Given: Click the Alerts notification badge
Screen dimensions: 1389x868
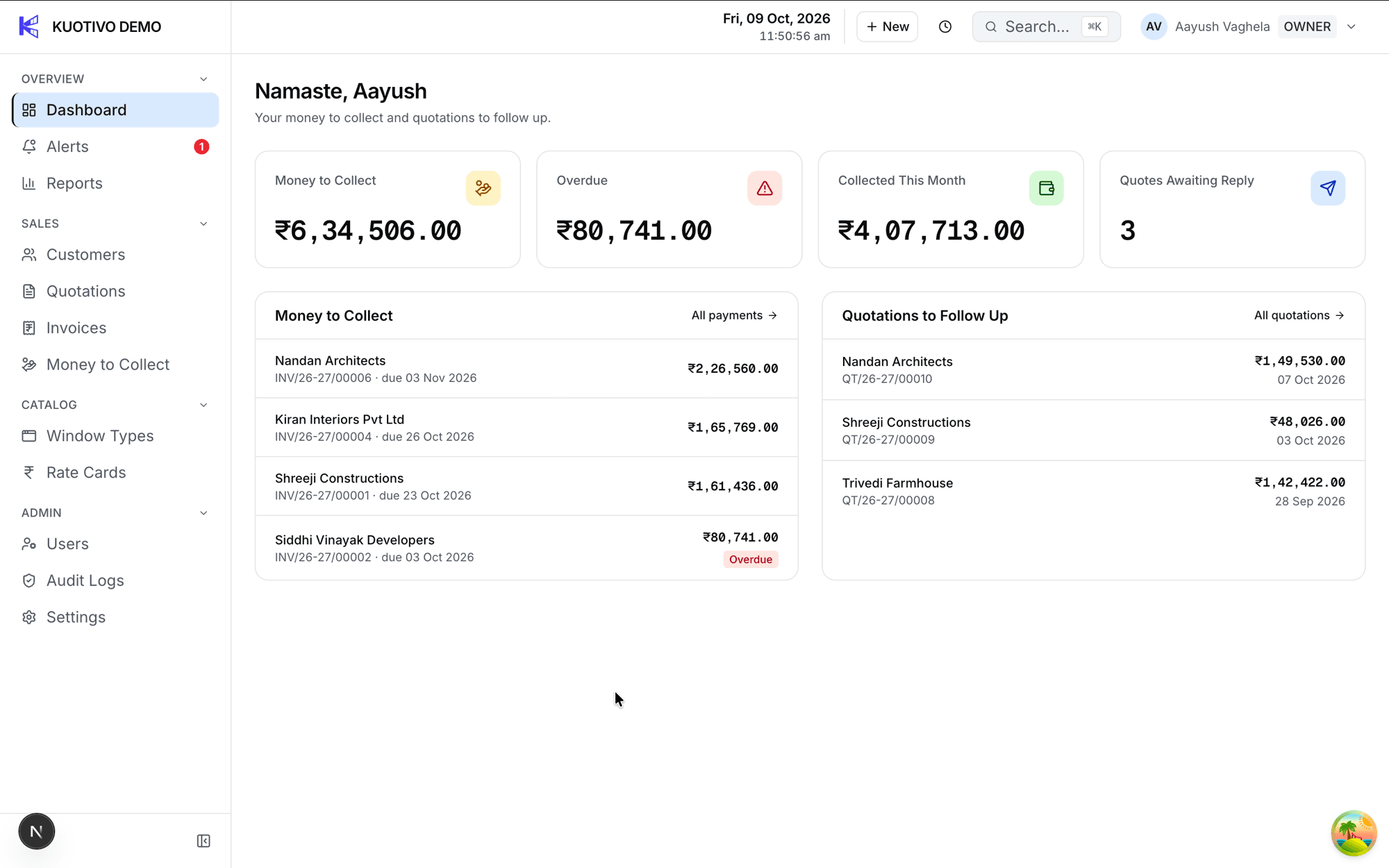Looking at the screenshot, I should [x=201, y=147].
